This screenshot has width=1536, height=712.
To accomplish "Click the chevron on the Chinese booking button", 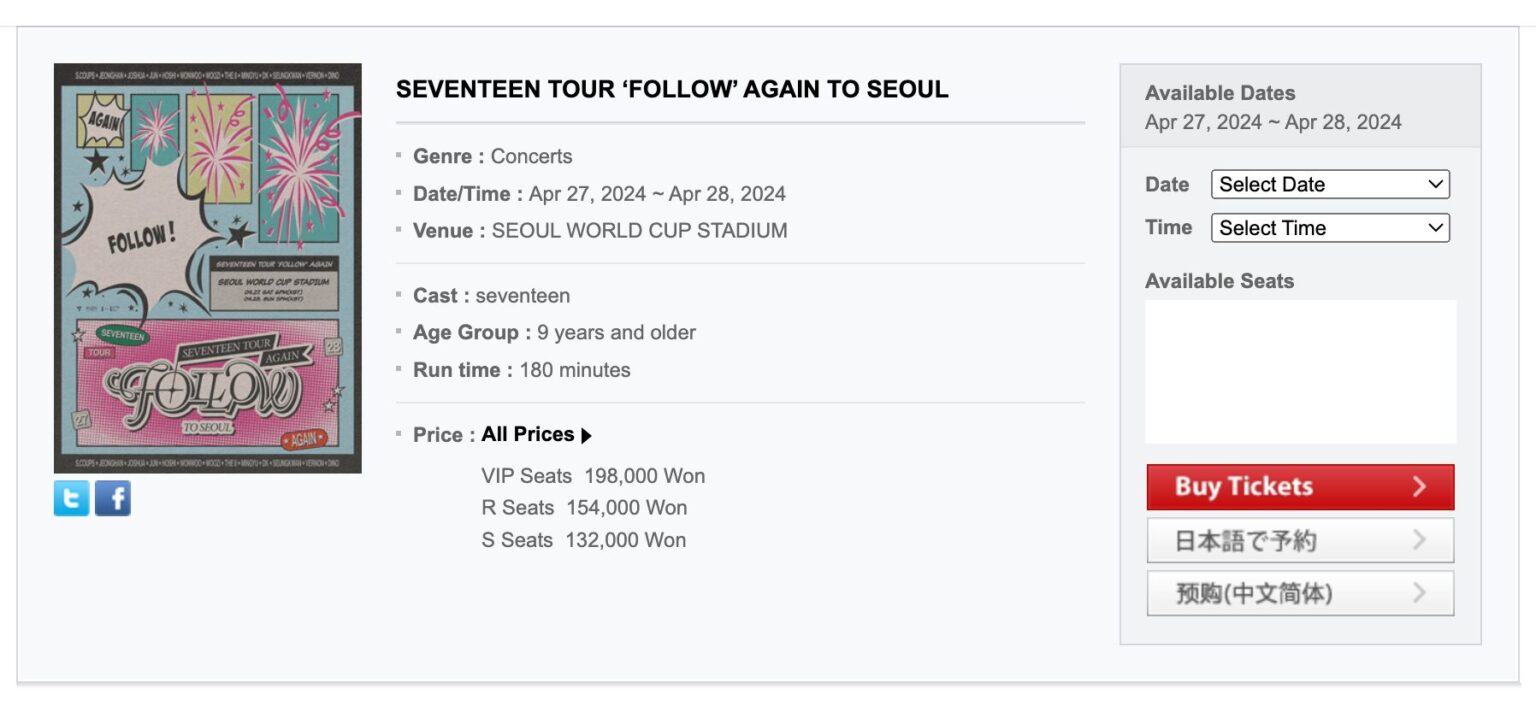I will point(1419,594).
